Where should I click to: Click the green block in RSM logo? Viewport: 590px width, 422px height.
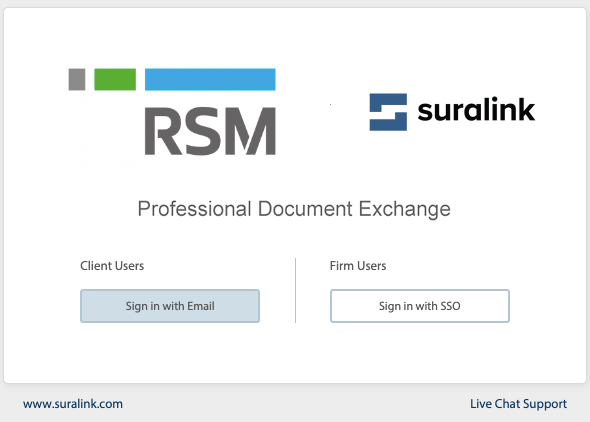pyautogui.click(x=115, y=79)
